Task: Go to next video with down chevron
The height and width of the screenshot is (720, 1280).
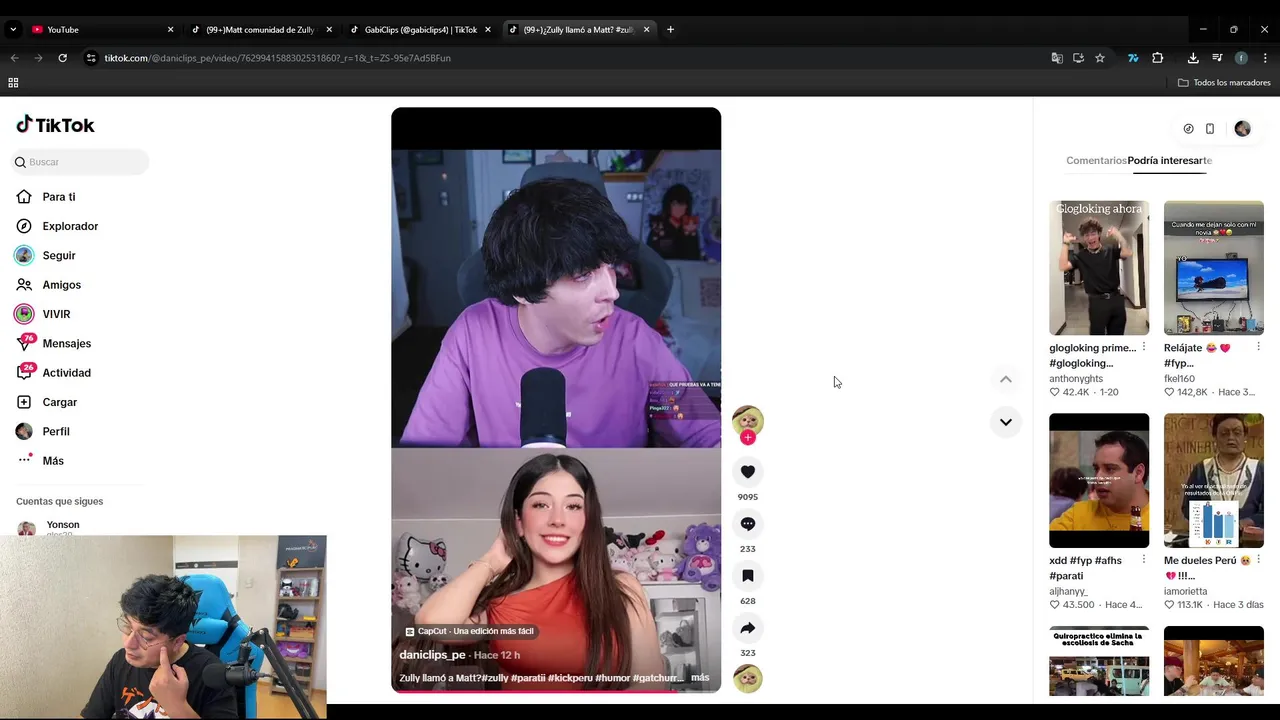Action: (x=1006, y=422)
